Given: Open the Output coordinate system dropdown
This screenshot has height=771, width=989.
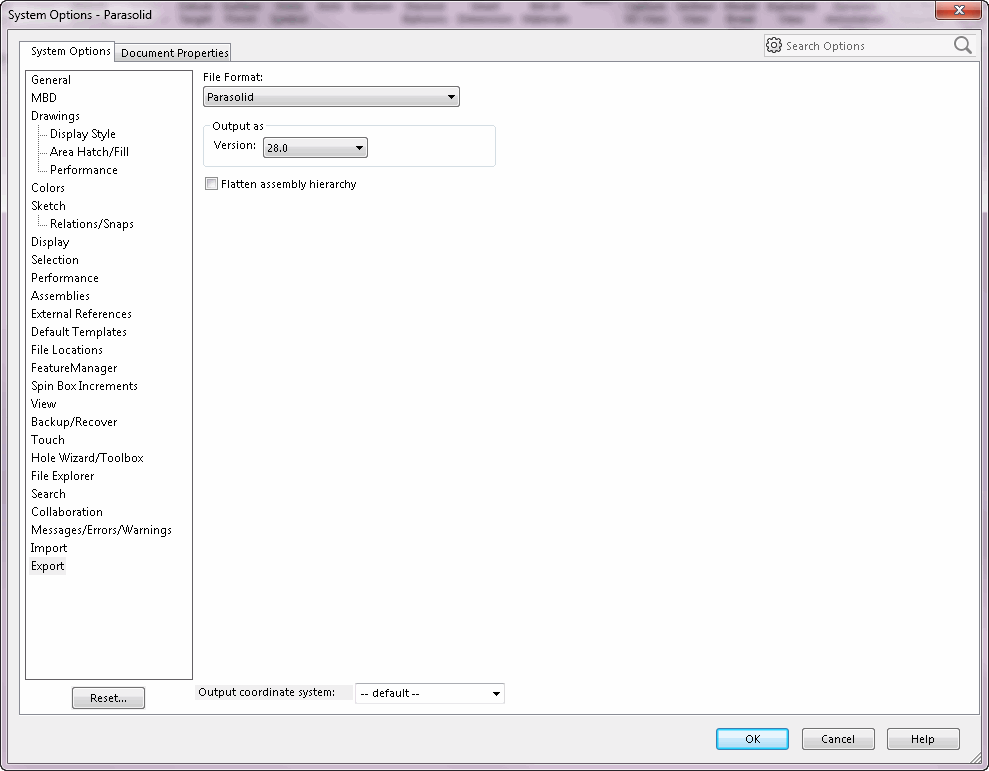Looking at the screenshot, I should [x=430, y=693].
